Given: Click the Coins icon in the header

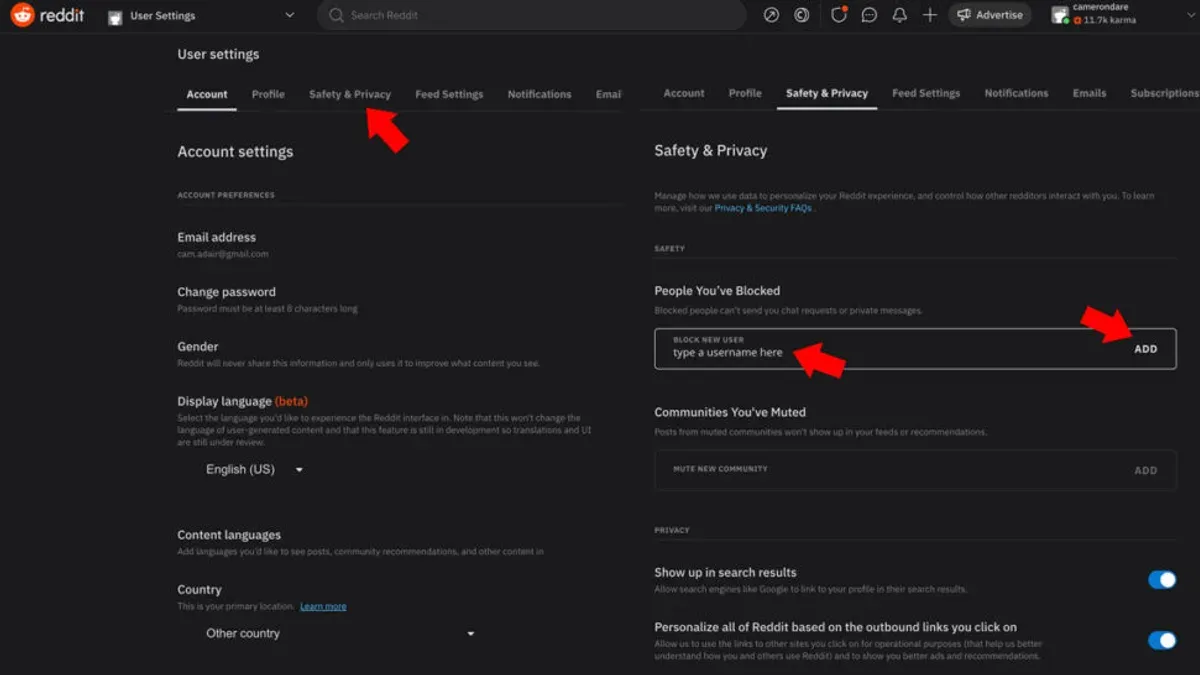Looking at the screenshot, I should point(801,15).
